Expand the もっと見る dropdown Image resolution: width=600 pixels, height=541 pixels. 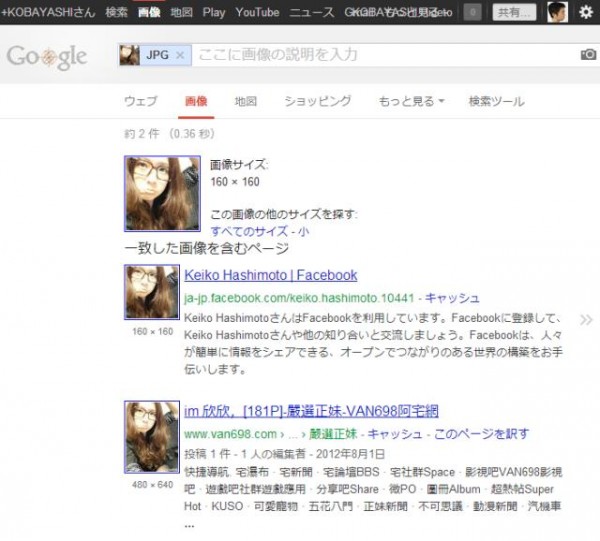click(x=411, y=101)
